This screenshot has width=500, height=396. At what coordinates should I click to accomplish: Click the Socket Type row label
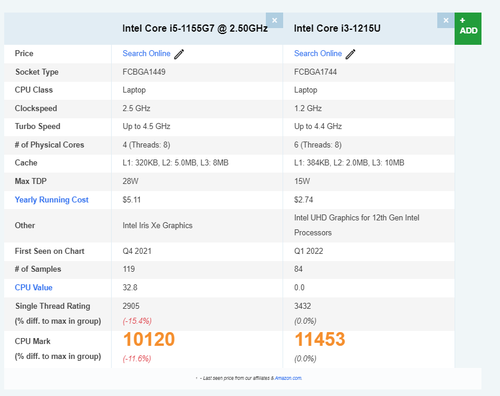pyautogui.click(x=37, y=72)
